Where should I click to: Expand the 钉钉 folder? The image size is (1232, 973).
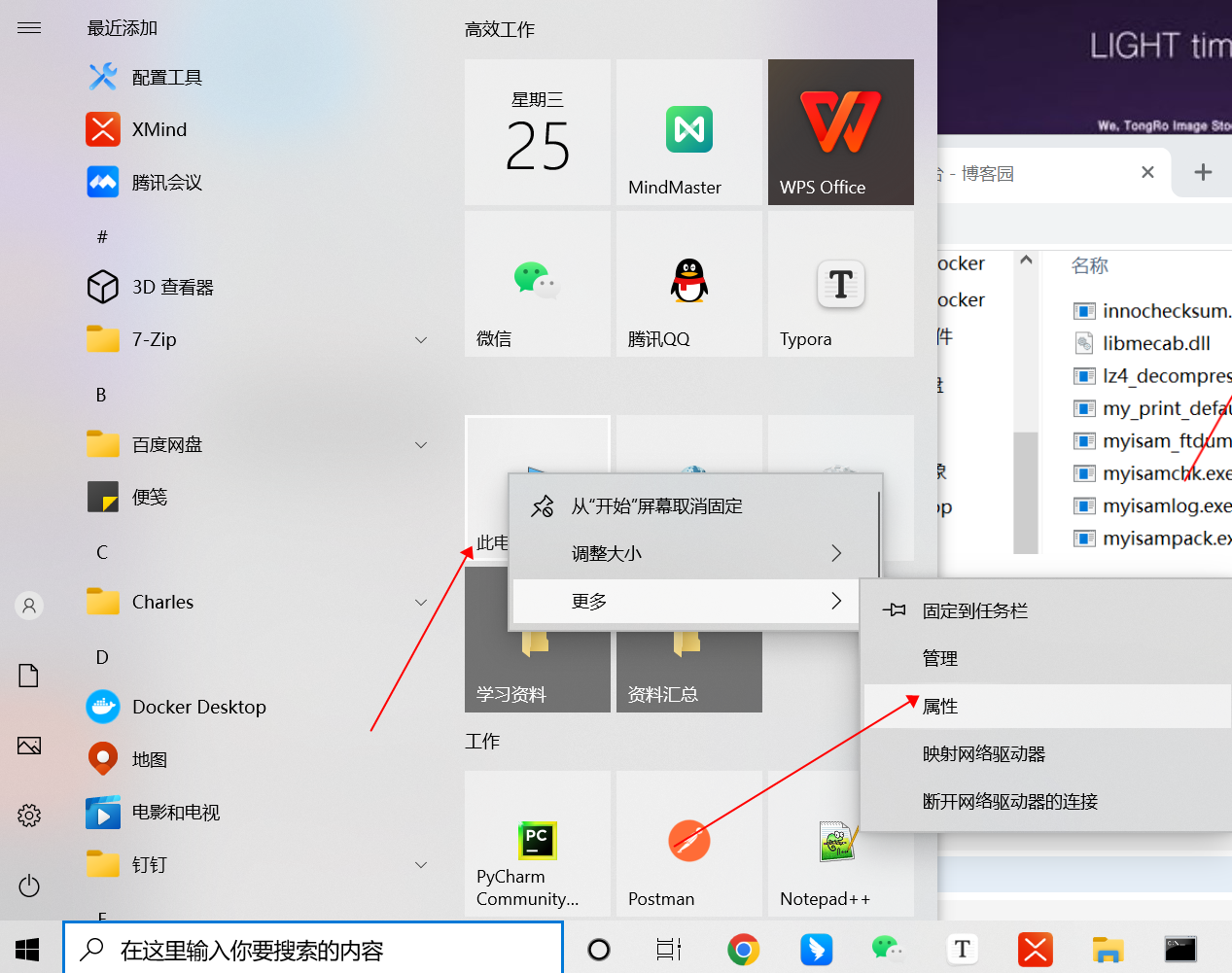pos(421,864)
